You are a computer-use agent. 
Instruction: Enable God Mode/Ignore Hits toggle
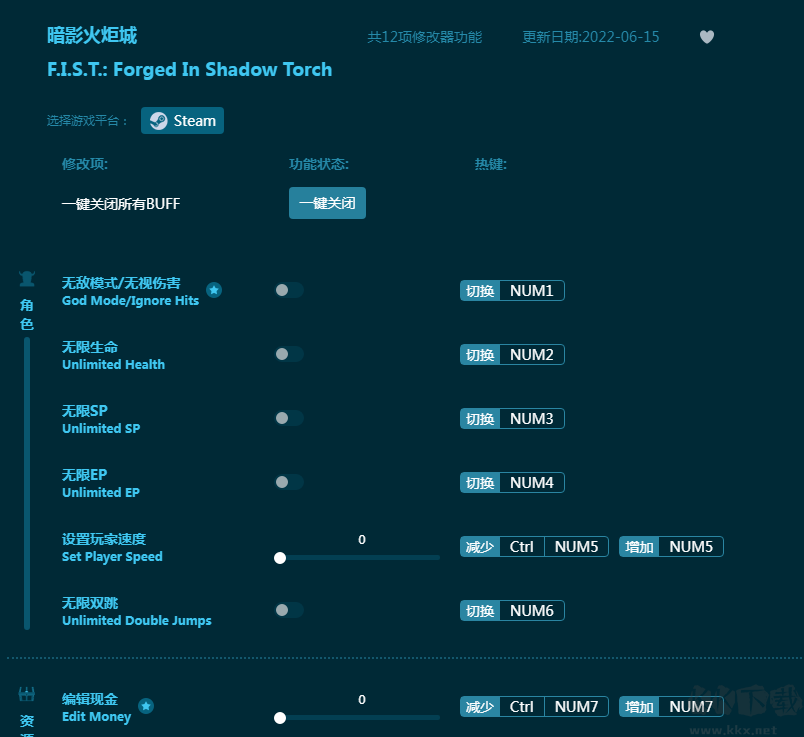pyautogui.click(x=288, y=290)
